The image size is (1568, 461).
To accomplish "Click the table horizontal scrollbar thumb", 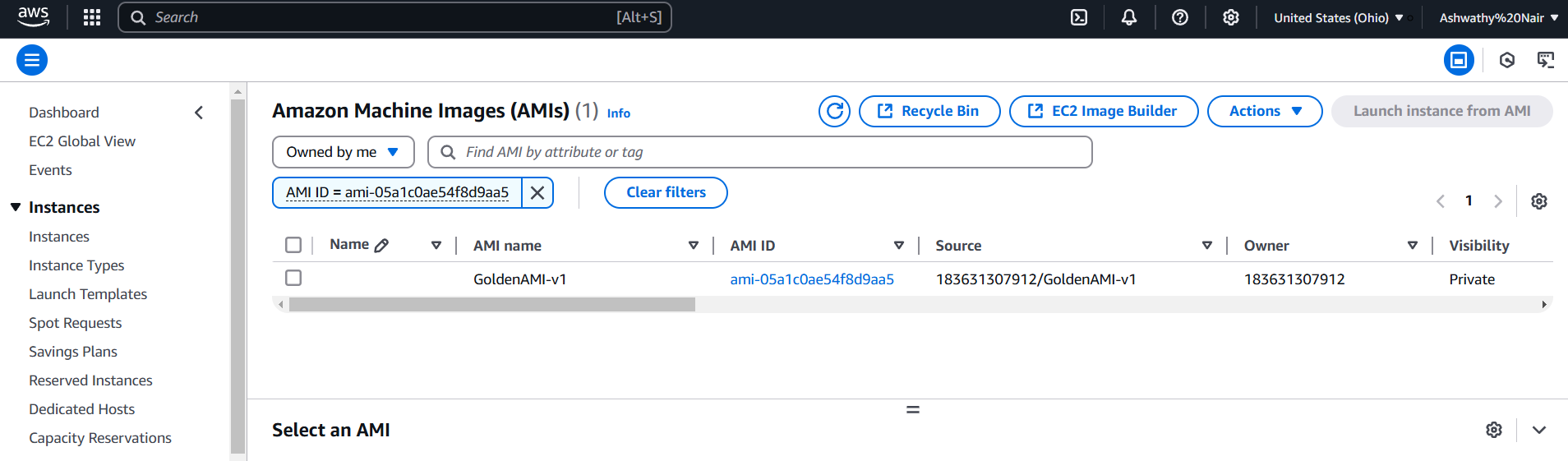I will 491,305.
